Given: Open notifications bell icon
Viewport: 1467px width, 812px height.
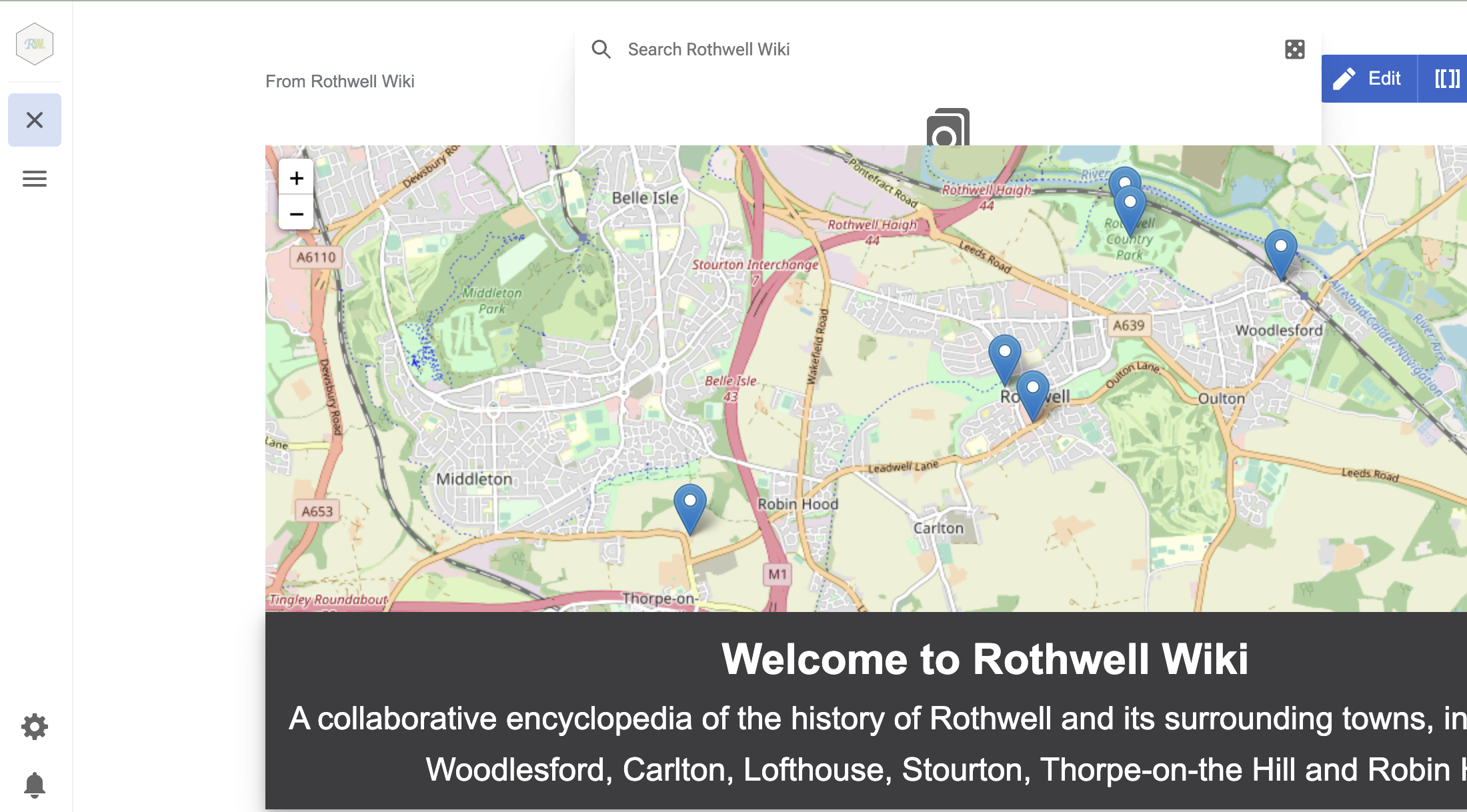Looking at the screenshot, I should point(35,785).
